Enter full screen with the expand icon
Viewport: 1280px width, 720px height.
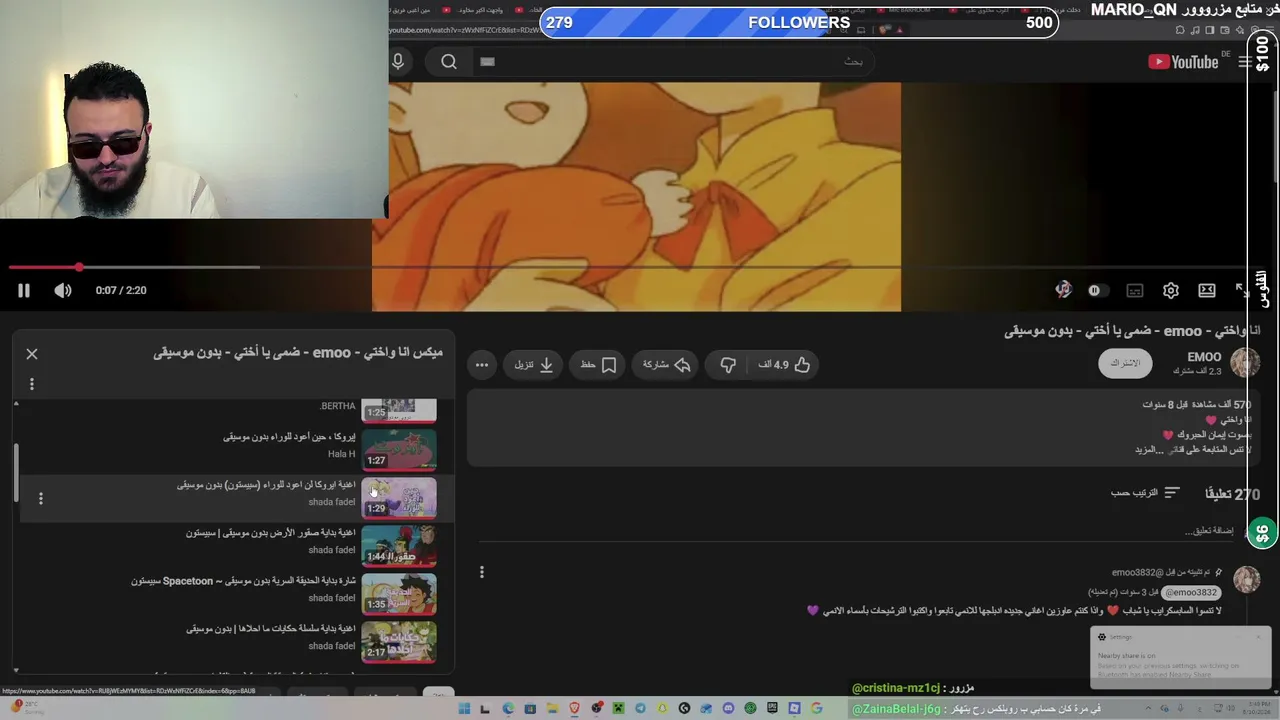click(x=1242, y=290)
